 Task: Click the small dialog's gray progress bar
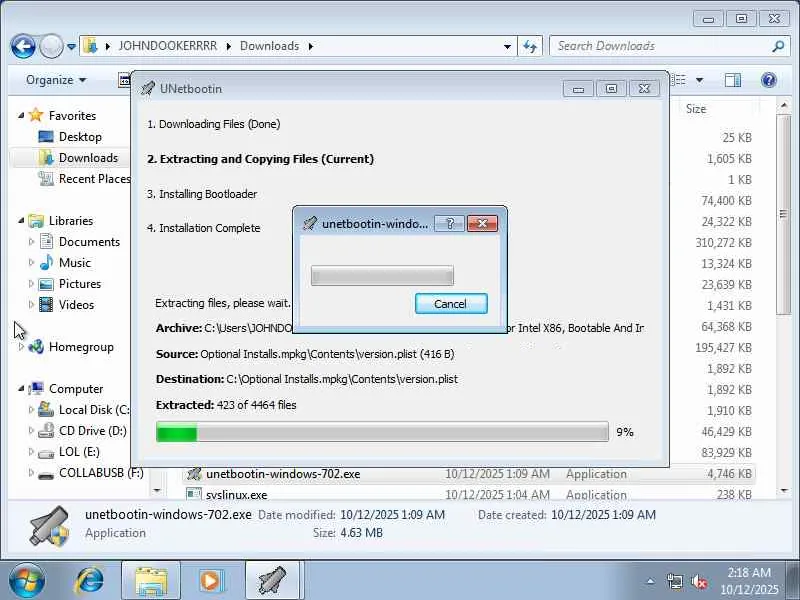(382, 276)
